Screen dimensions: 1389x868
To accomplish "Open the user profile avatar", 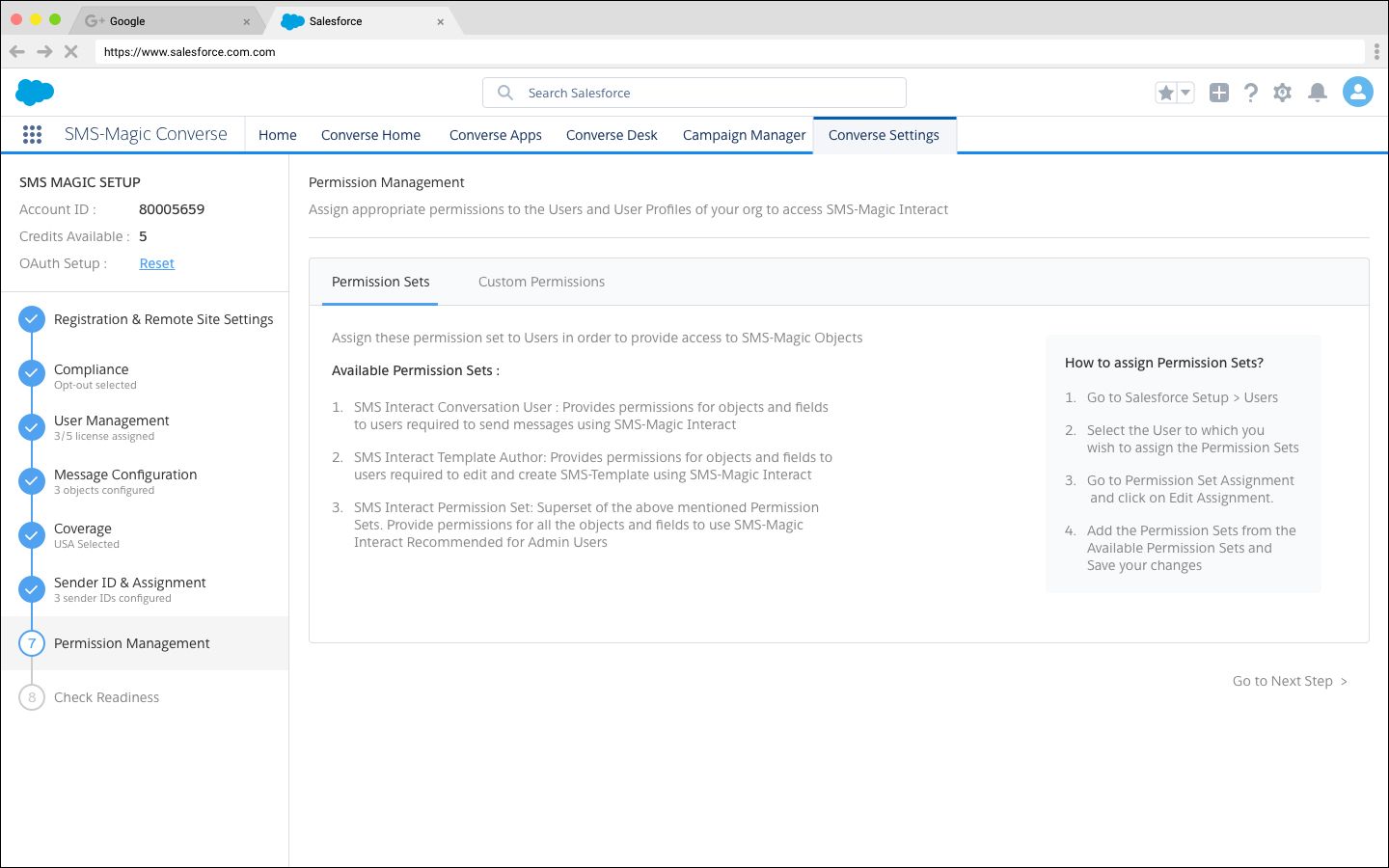I will pos(1358,93).
